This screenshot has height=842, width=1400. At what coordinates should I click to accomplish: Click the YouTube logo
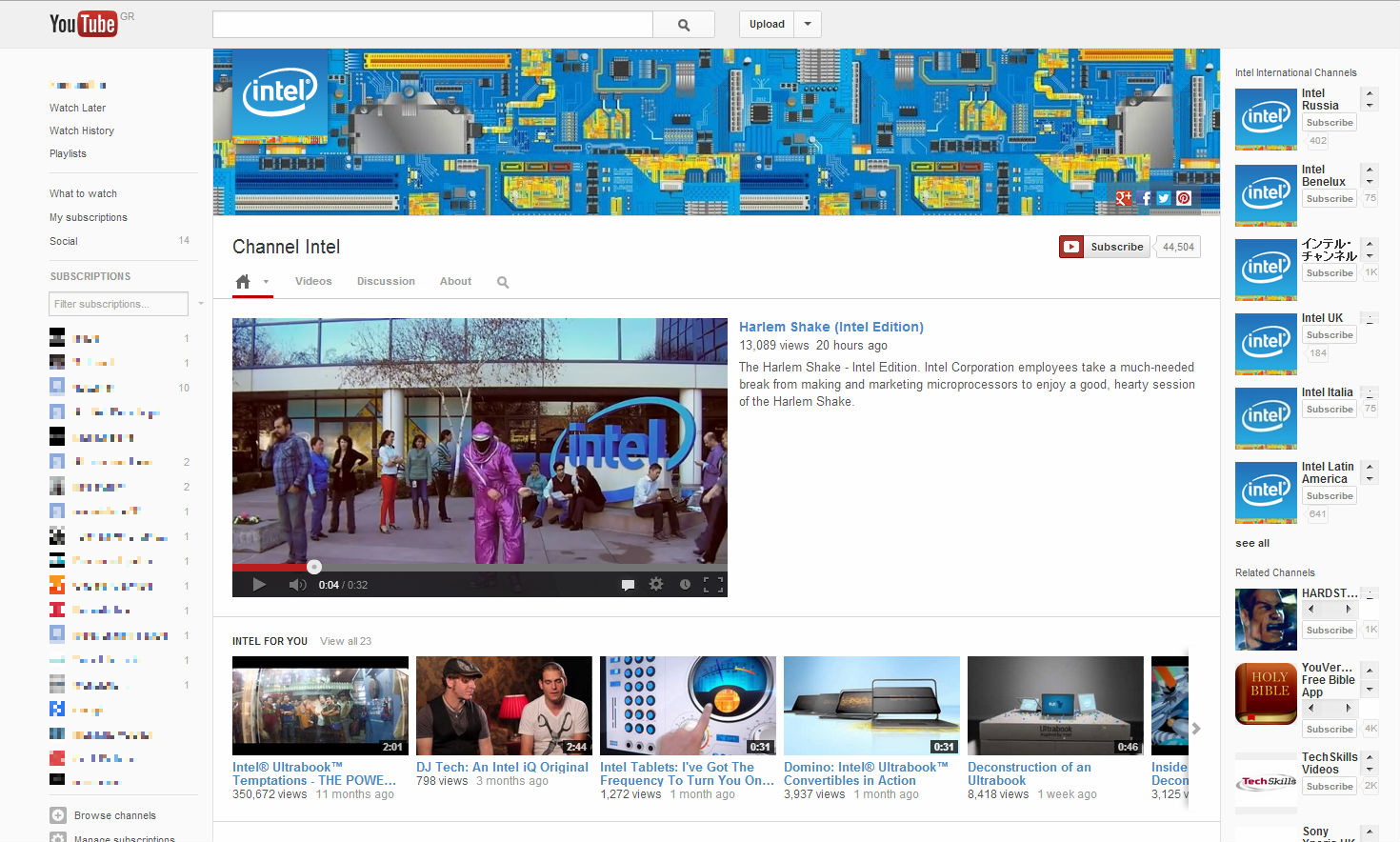click(x=83, y=24)
